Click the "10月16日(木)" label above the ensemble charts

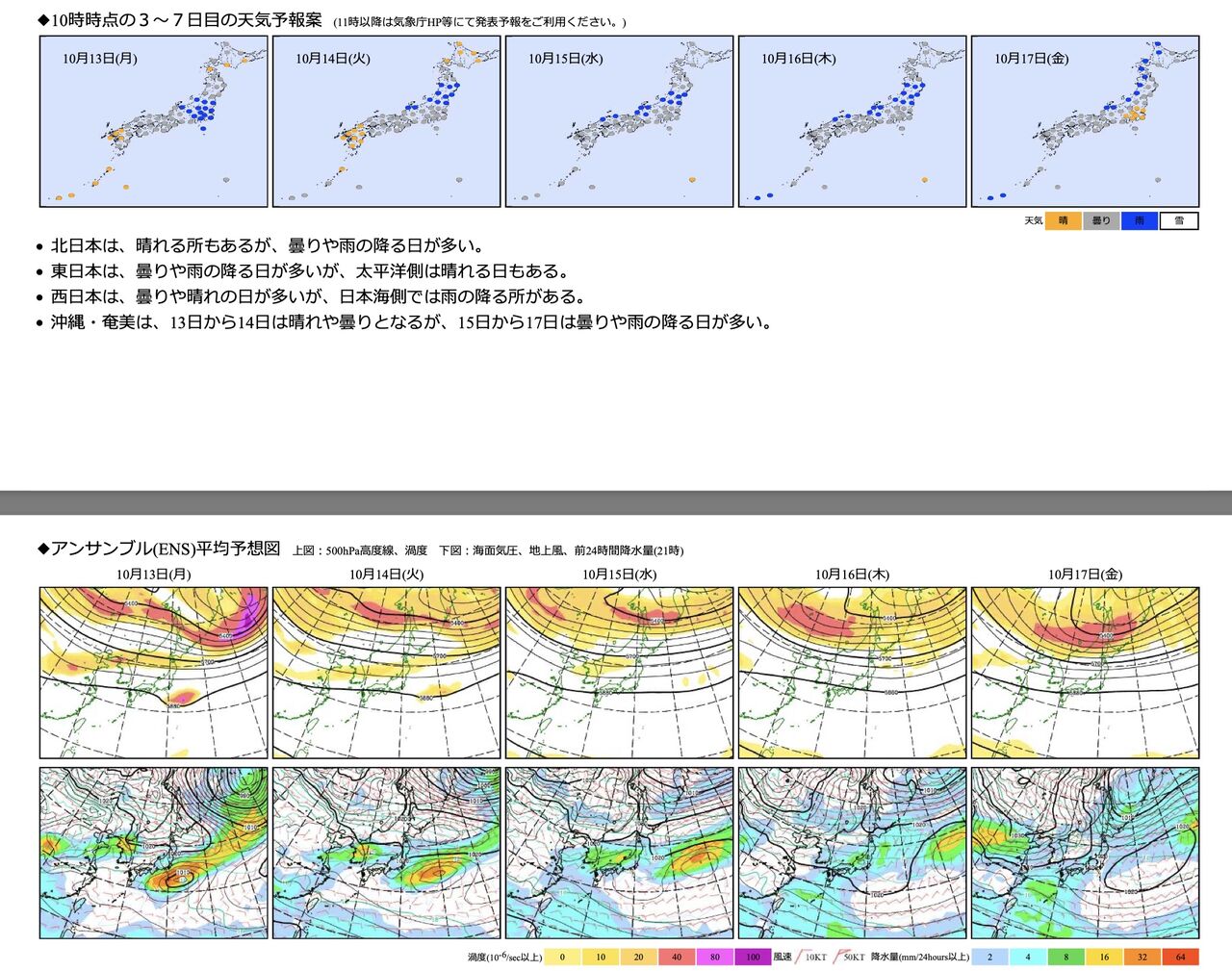pos(852,575)
